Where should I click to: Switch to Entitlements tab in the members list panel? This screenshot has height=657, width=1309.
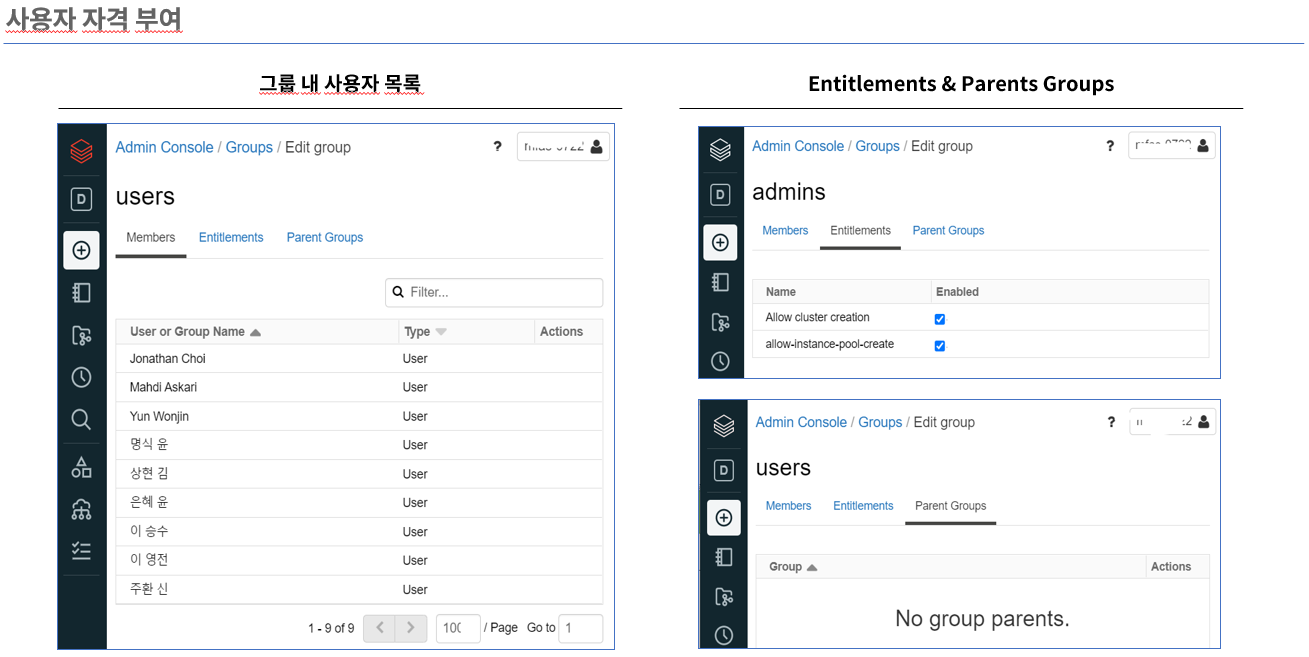coord(231,238)
